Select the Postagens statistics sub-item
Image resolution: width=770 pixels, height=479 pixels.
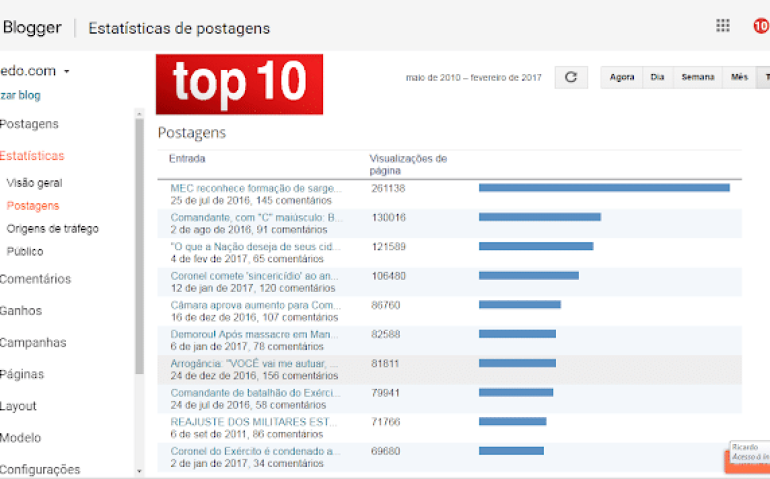point(33,206)
